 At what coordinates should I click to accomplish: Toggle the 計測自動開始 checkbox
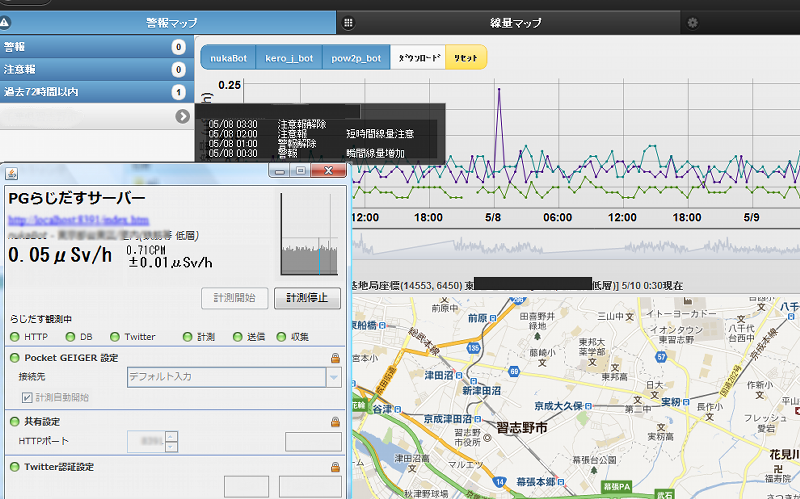pyautogui.click(x=26, y=397)
